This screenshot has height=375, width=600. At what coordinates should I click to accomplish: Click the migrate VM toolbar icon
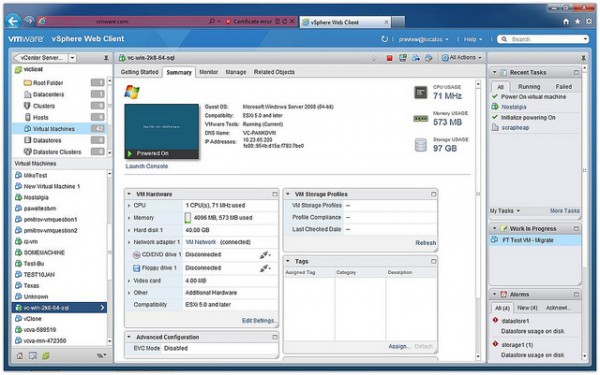point(416,58)
